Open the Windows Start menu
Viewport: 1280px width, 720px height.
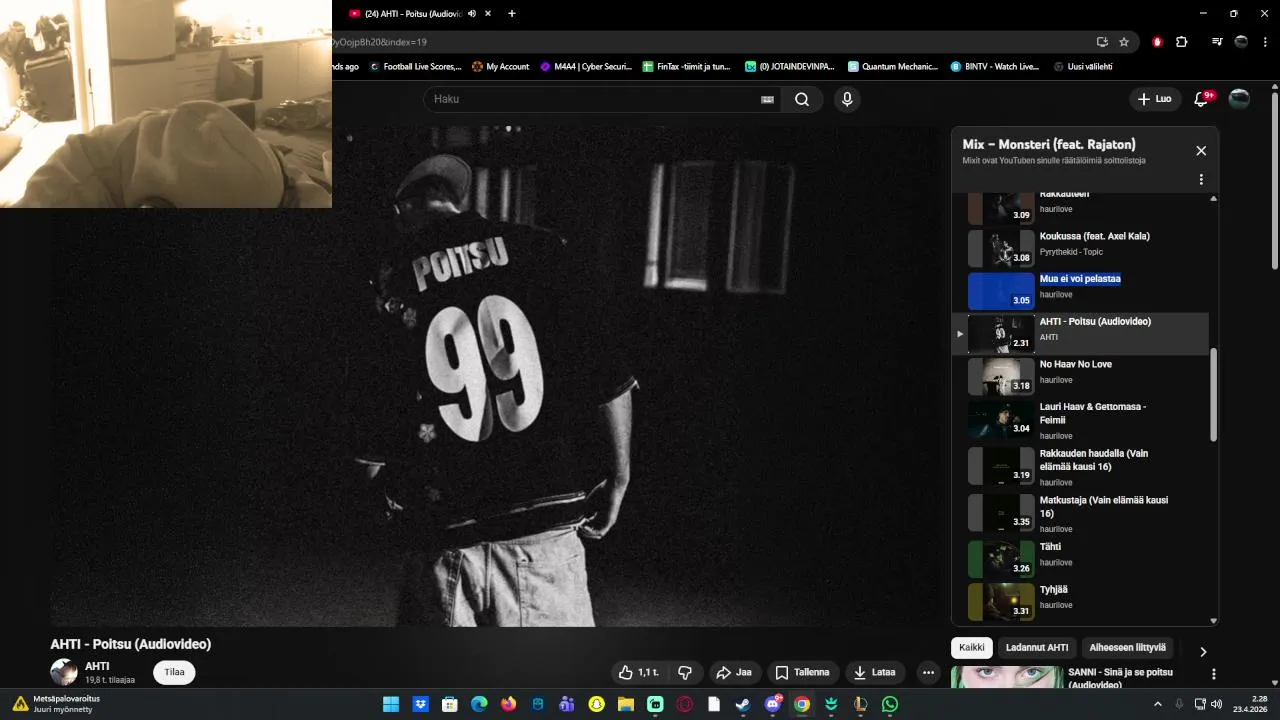pos(391,704)
